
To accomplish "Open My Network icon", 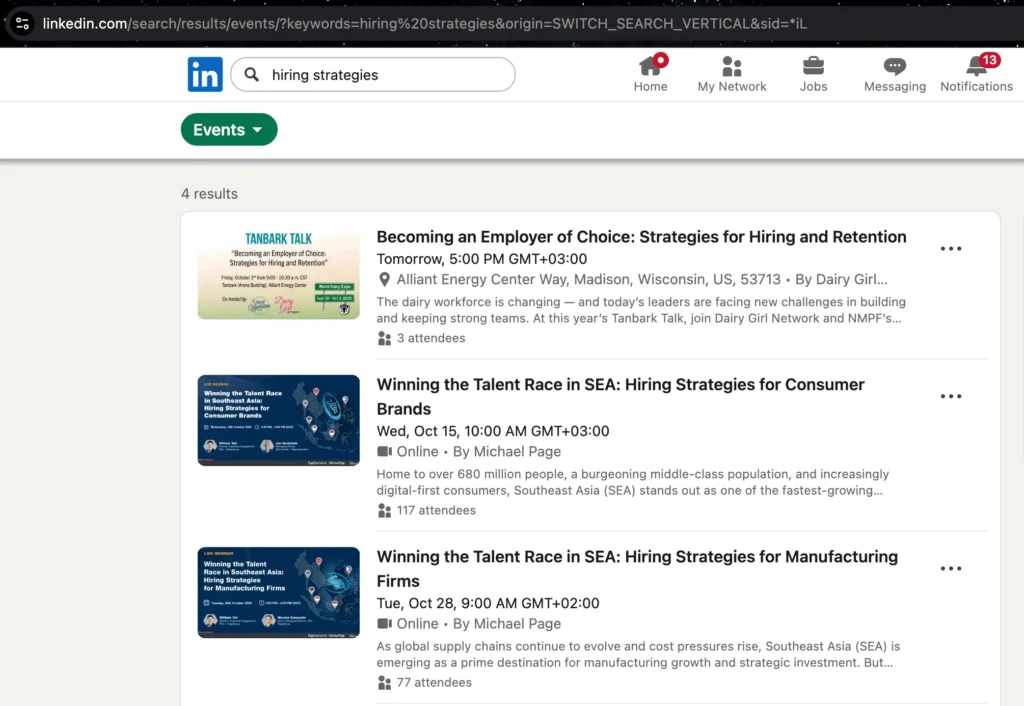I will click(x=732, y=66).
